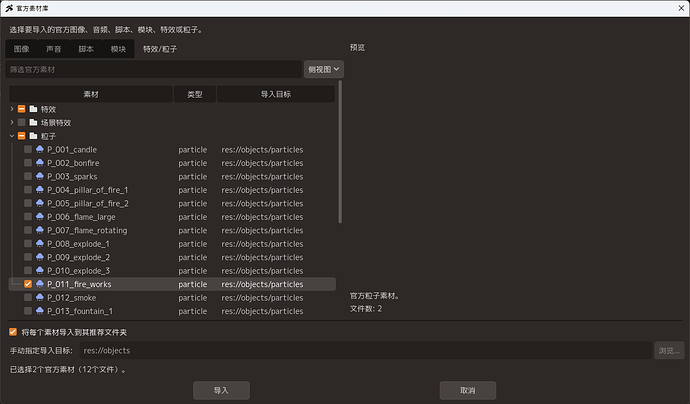690x404 pixels.
Task: Check the P_006_flame_large checkbox
Action: [28, 217]
